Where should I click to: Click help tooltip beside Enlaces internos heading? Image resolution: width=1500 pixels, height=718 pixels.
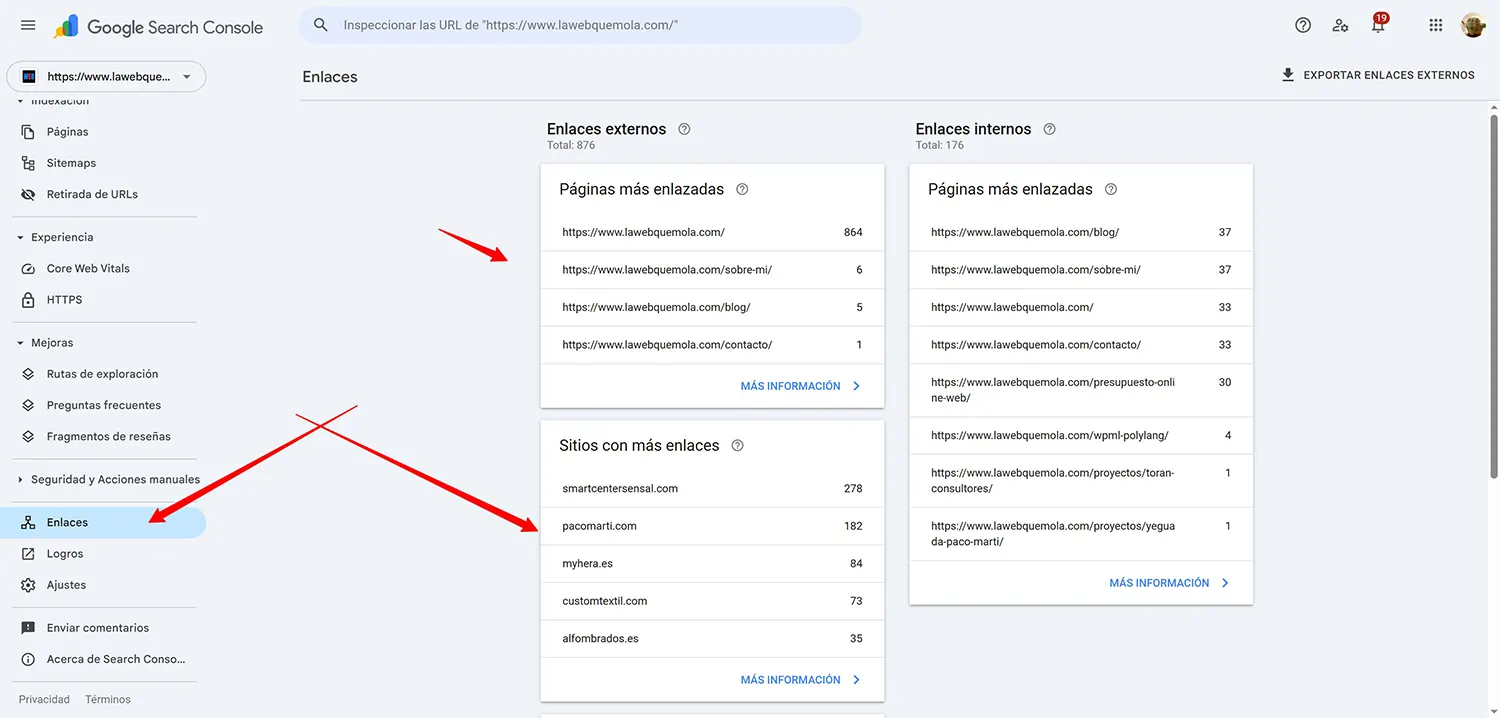click(x=1049, y=129)
